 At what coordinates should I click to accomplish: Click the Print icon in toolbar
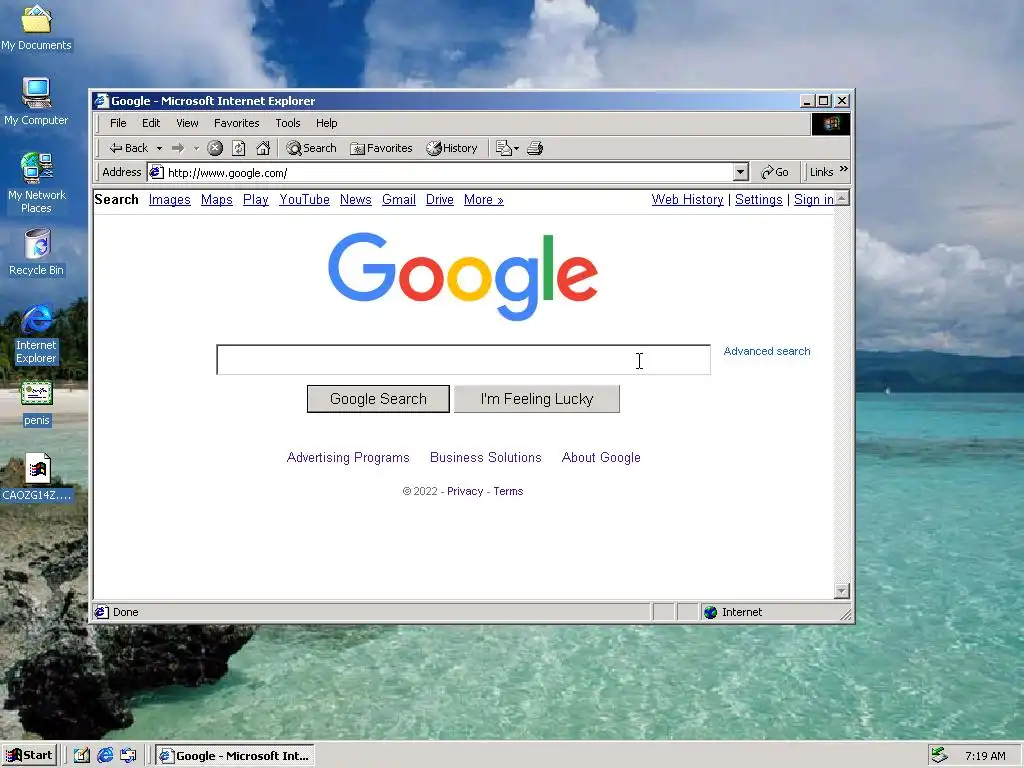pos(535,148)
